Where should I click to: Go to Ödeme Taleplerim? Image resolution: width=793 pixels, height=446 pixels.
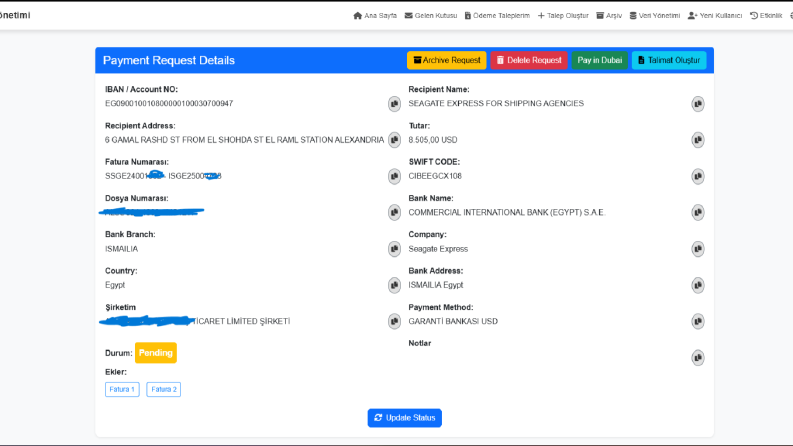pyautogui.click(x=497, y=16)
